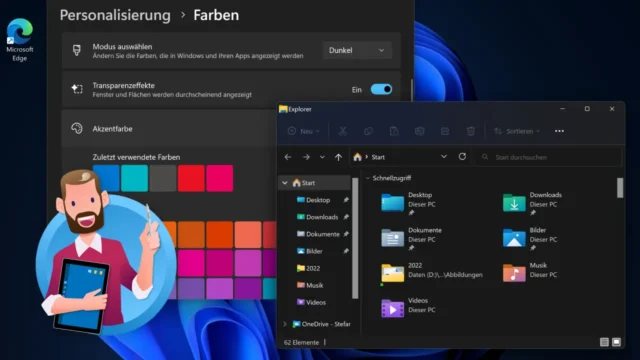Pick pink recently used color
Viewport: 640px width, 360px height.
[220, 178]
